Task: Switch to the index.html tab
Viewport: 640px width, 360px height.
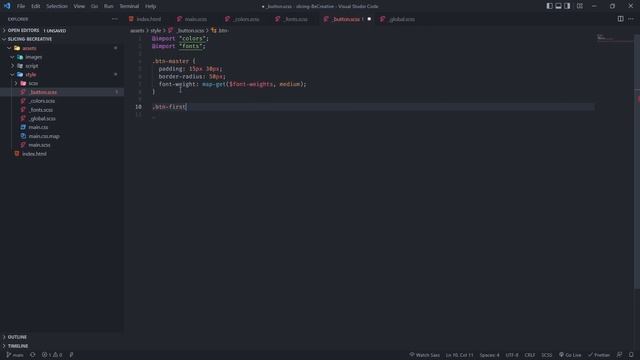Action: (x=145, y=19)
